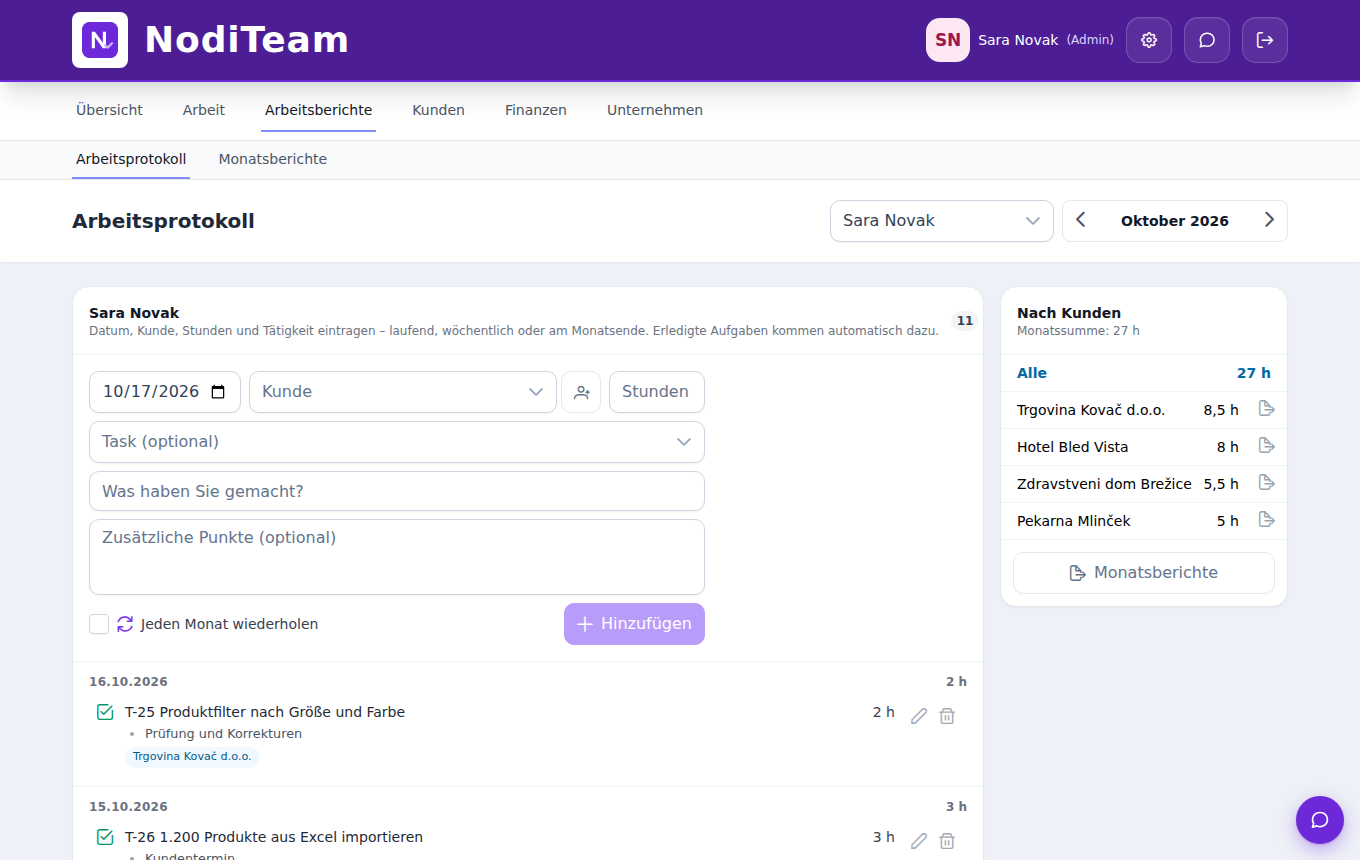The width and height of the screenshot is (1360, 860).
Task: Toggle the T-25 task done checkmark
Action: click(105, 712)
